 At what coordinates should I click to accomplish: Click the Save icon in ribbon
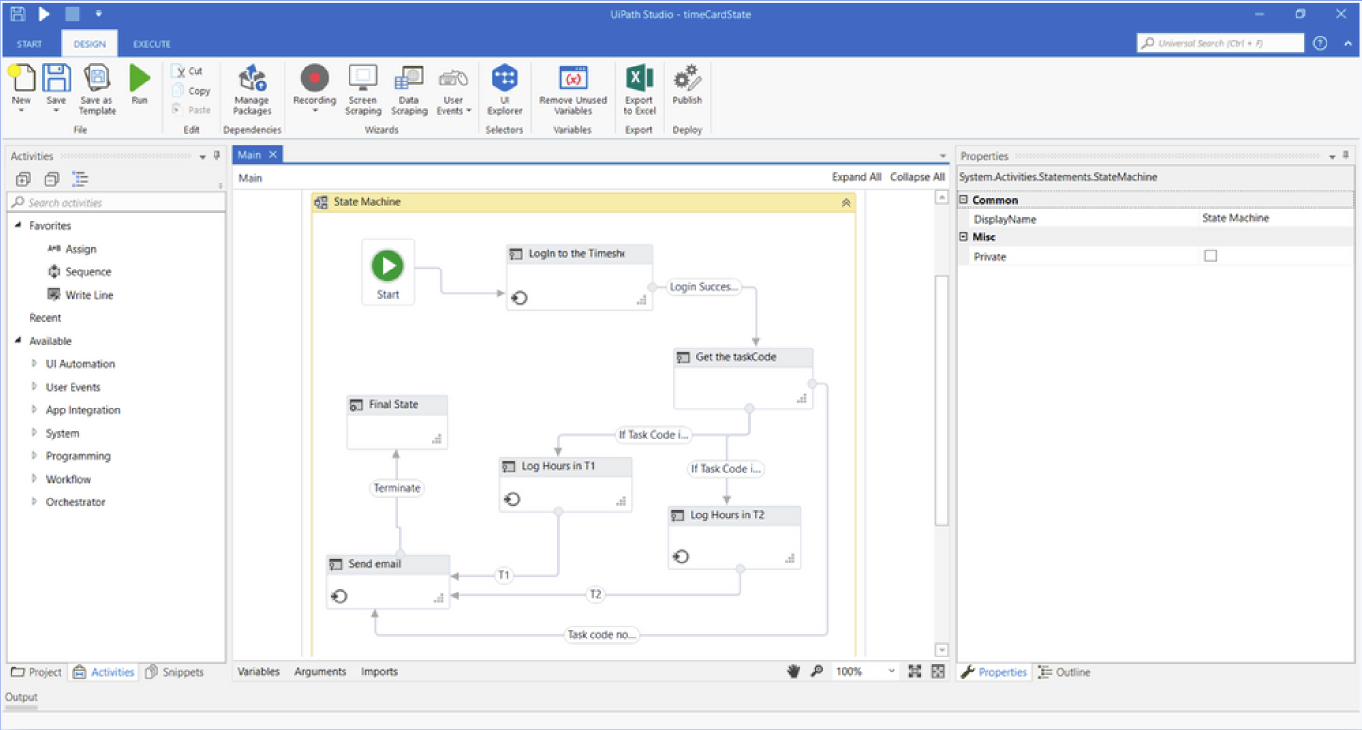[56, 79]
